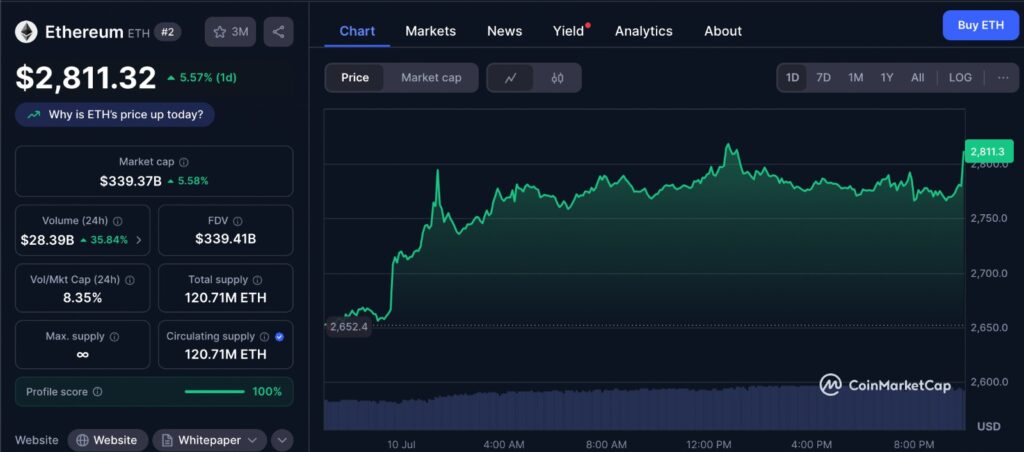The width and height of the screenshot is (1024, 452).
Task: Click the #2 rank badge
Action: point(168,32)
